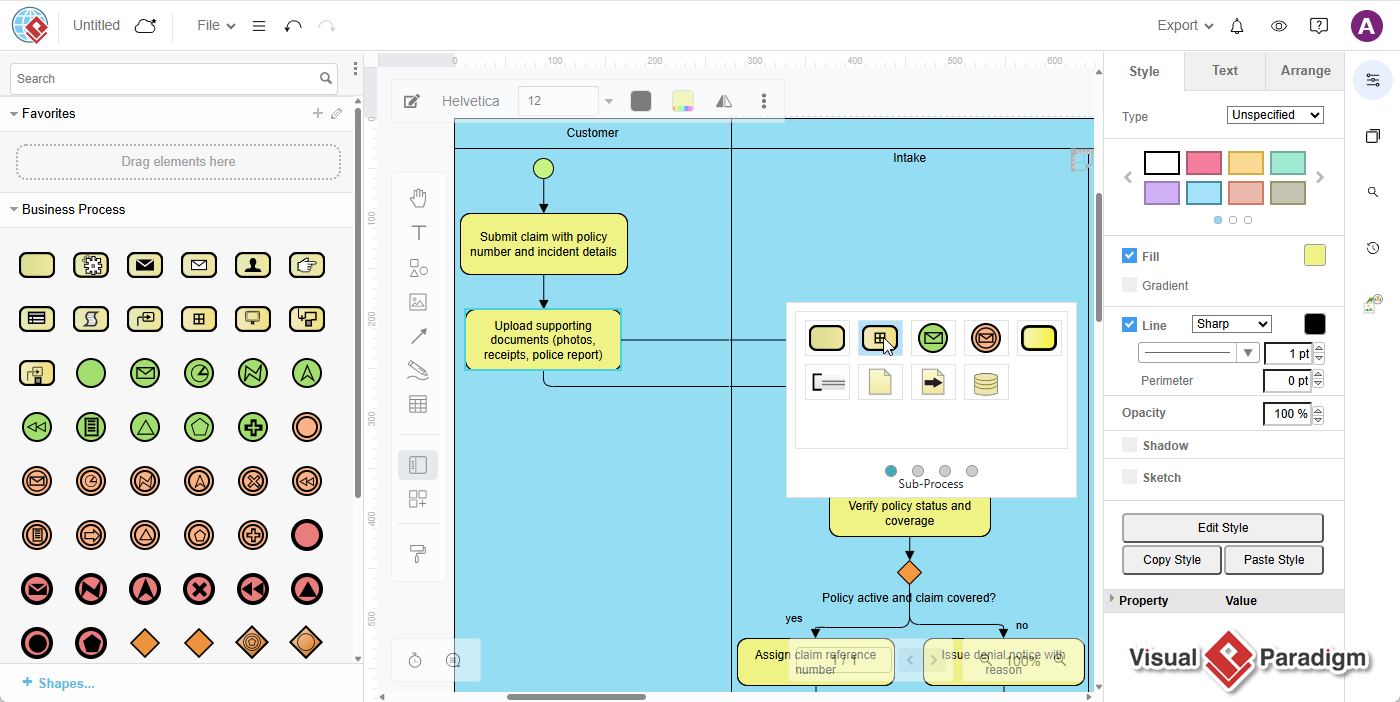Open the Sharp line style dropdown
1400x702 pixels.
pyautogui.click(x=1231, y=324)
